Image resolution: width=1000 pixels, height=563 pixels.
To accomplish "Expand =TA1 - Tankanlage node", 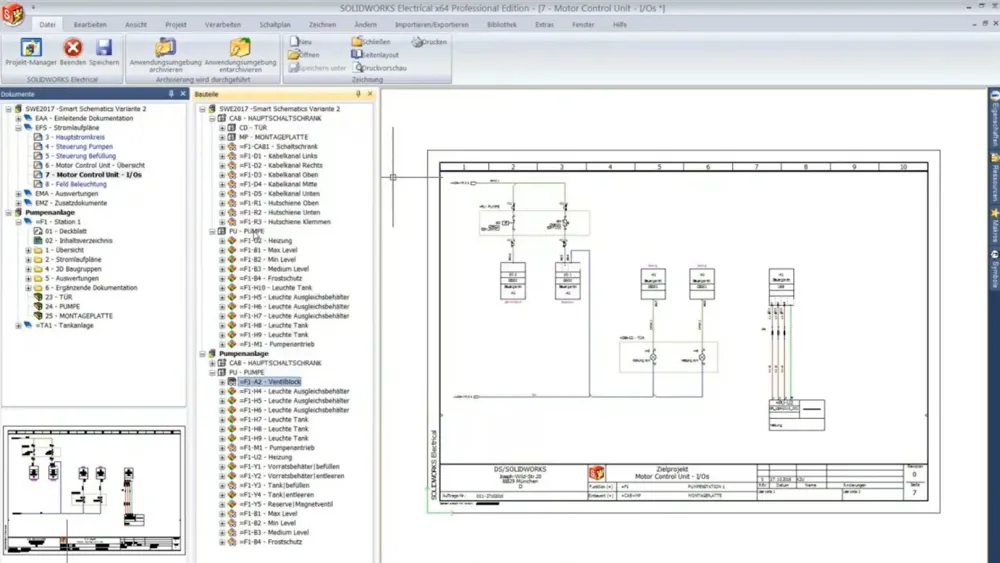I will [18, 326].
